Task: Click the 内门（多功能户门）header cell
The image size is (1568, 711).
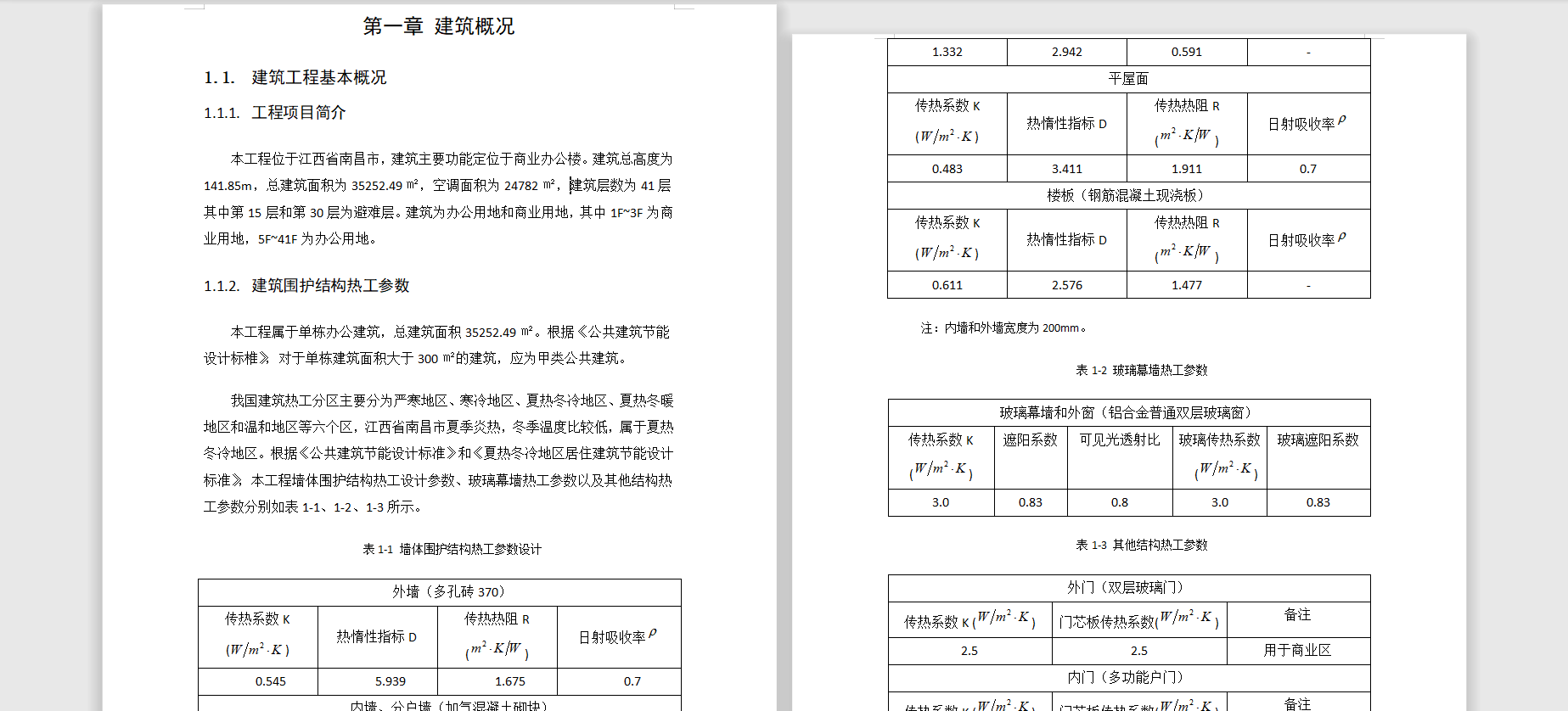Action: pyautogui.click(x=1128, y=678)
